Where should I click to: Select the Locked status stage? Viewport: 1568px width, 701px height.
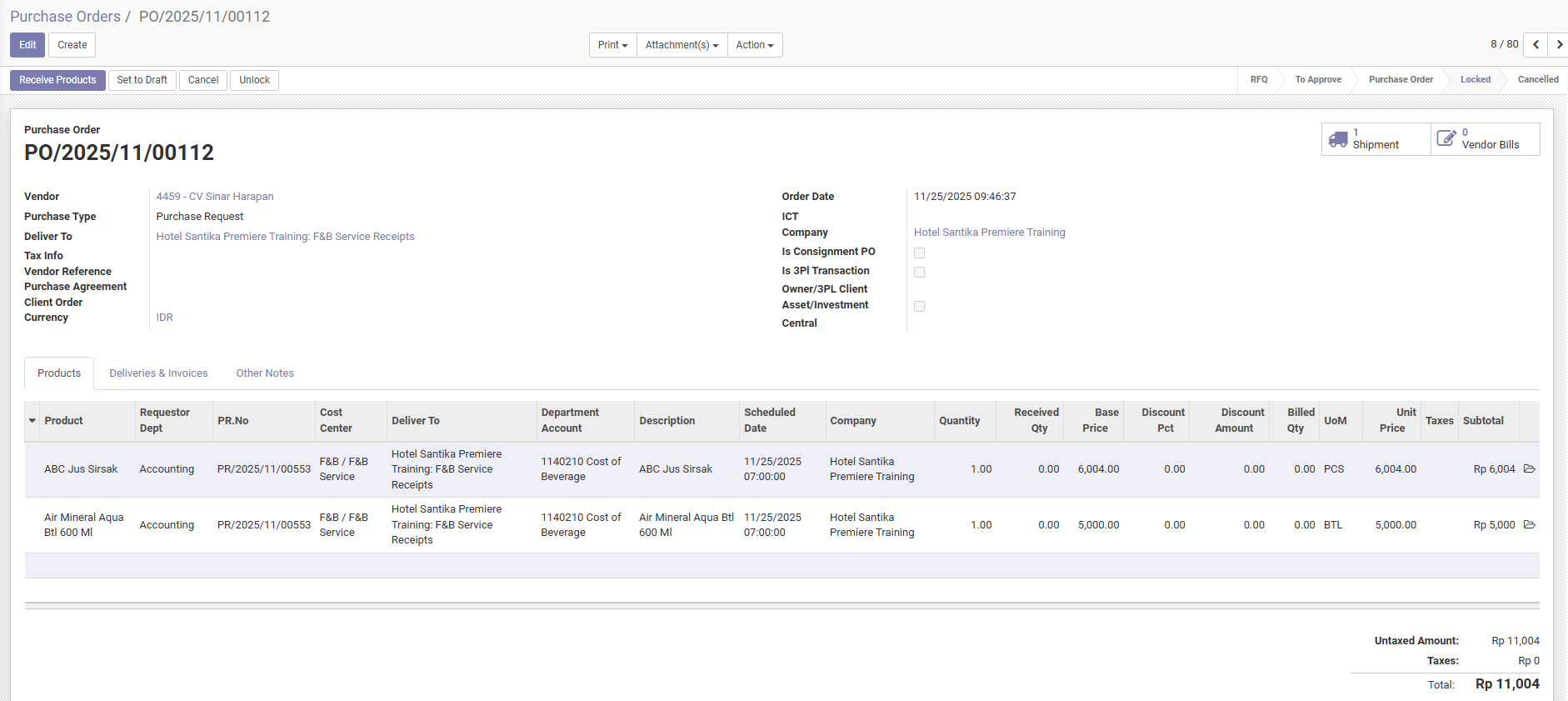(1475, 80)
